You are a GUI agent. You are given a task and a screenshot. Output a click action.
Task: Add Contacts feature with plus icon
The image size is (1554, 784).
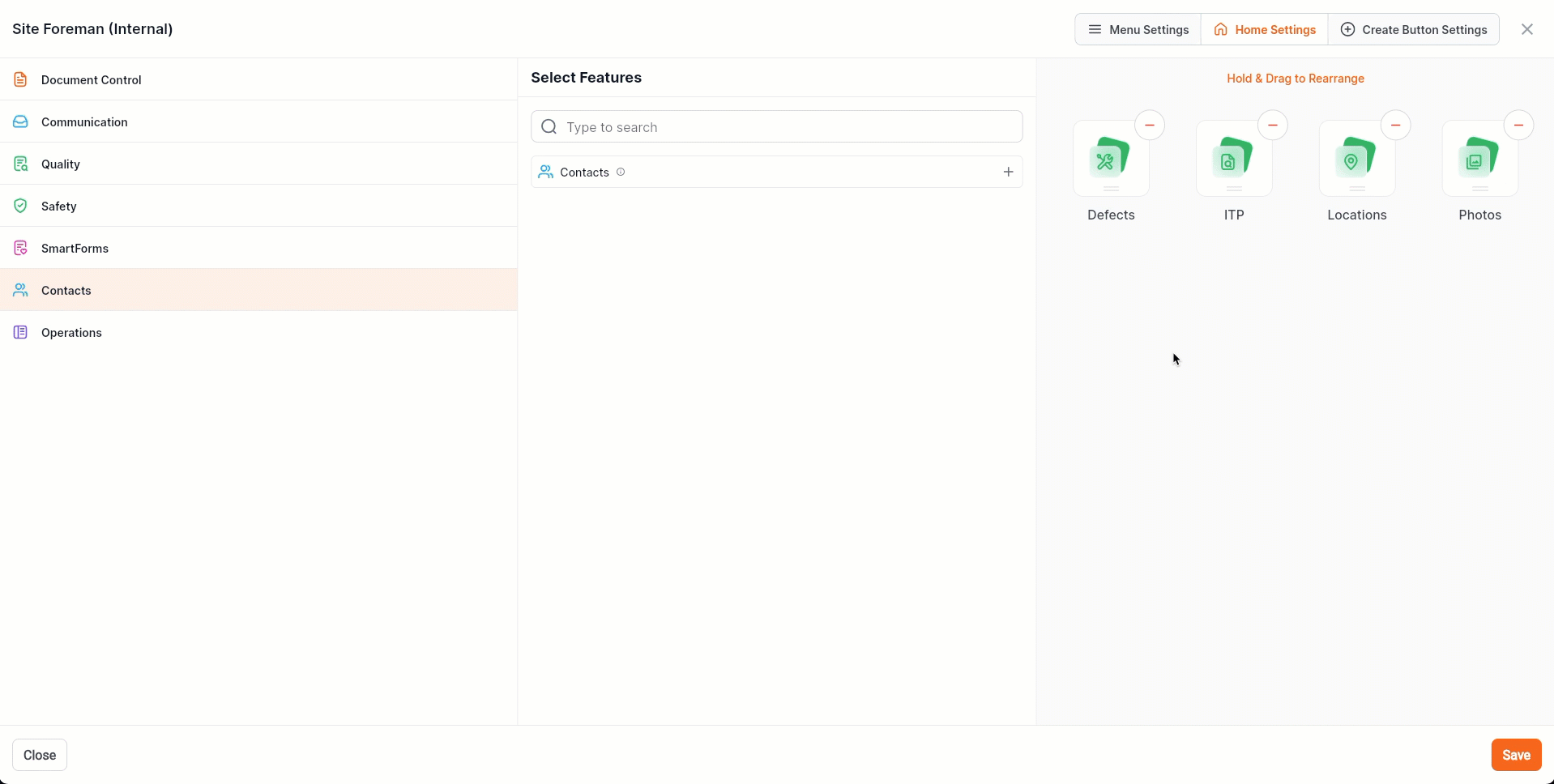[1008, 172]
